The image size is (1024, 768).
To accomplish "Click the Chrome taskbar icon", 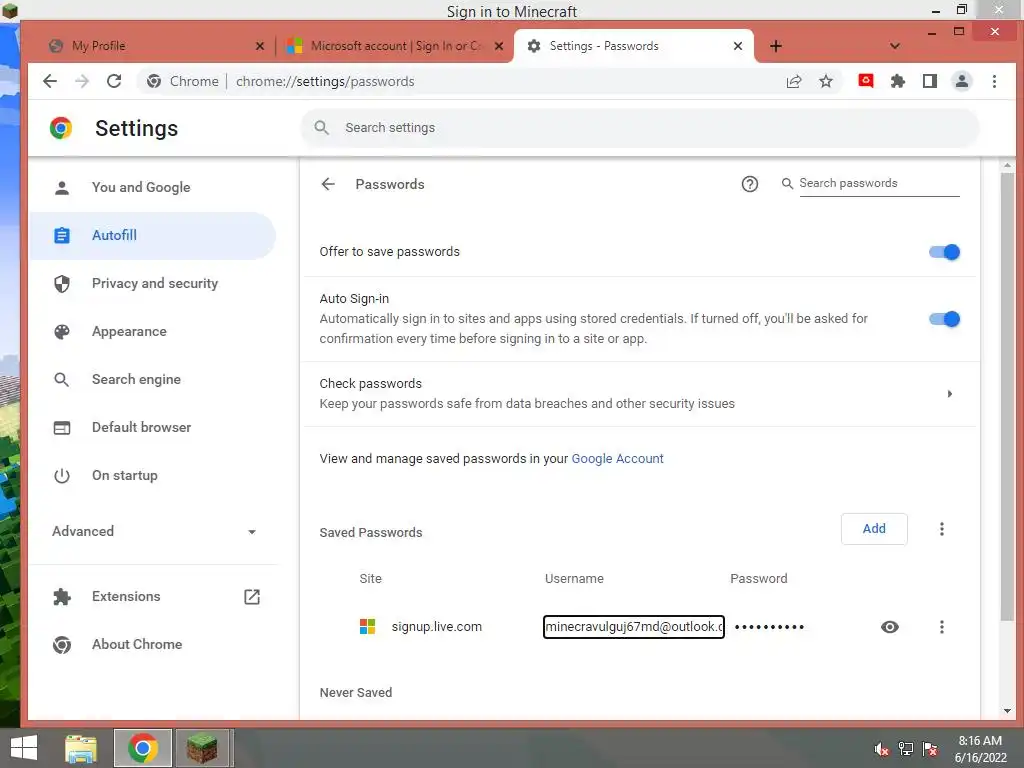I will [x=142, y=748].
